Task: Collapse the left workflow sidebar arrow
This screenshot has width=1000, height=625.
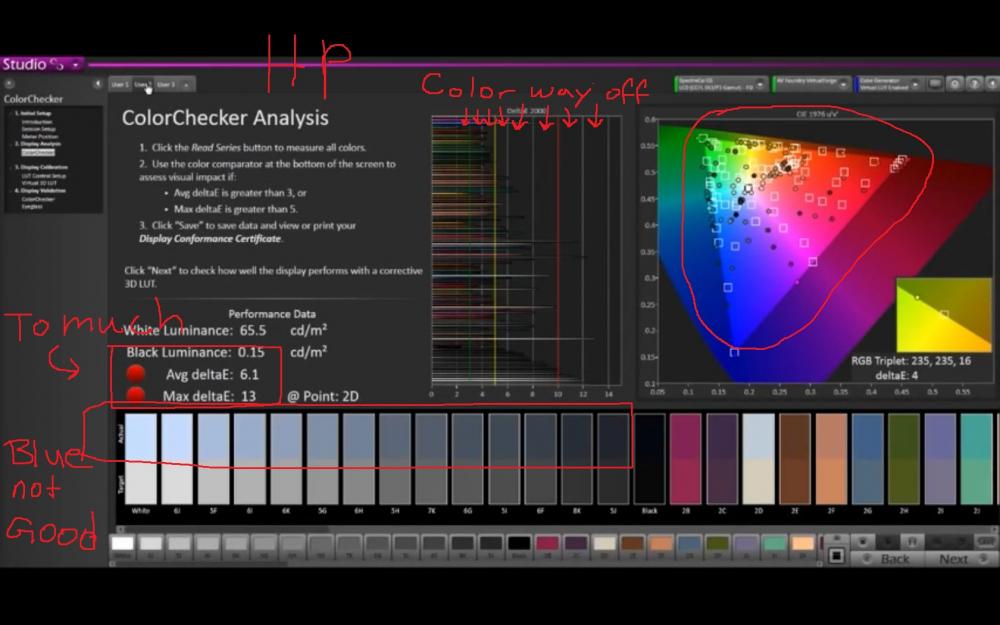Action: (98, 85)
